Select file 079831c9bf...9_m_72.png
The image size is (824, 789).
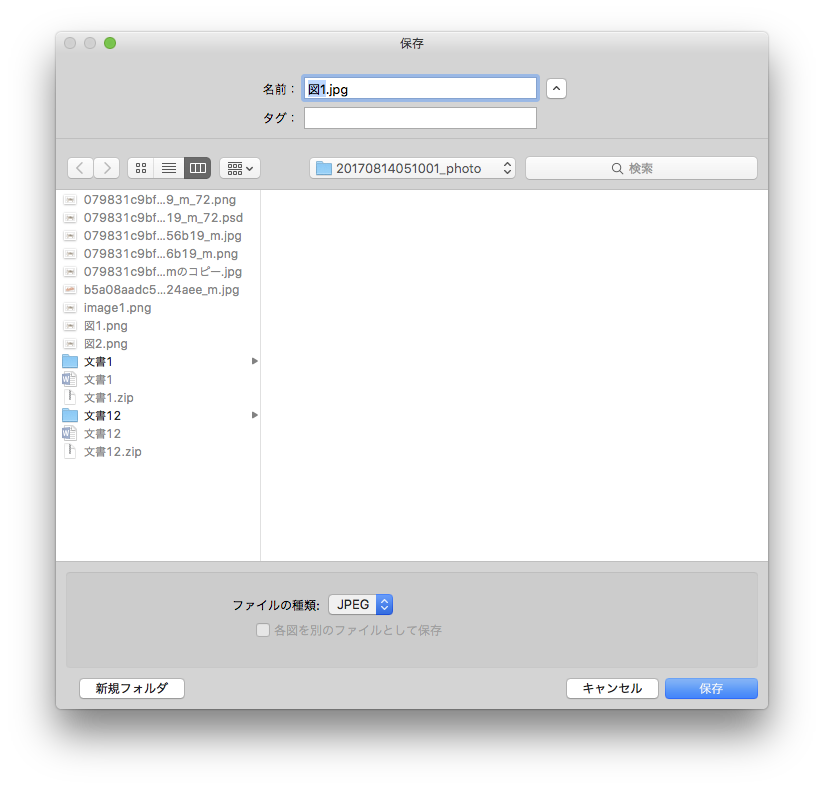[x=160, y=200]
